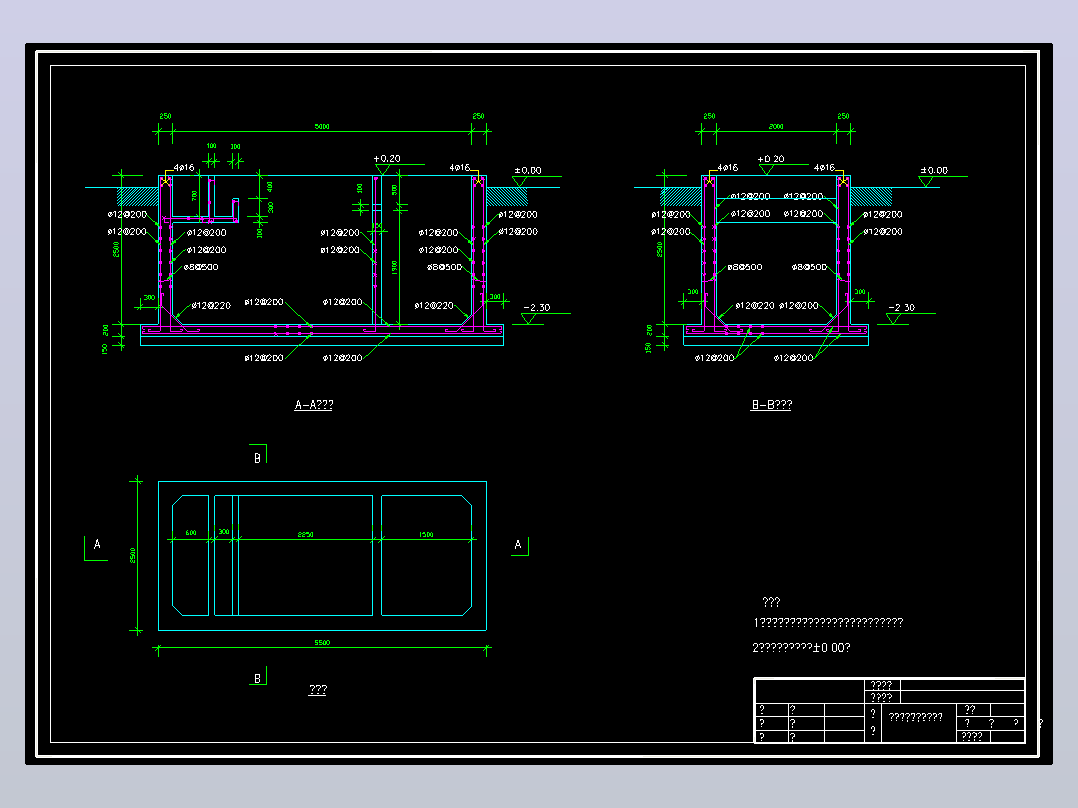Select the 1900 vertical dimension in A-A section

pos(395,268)
